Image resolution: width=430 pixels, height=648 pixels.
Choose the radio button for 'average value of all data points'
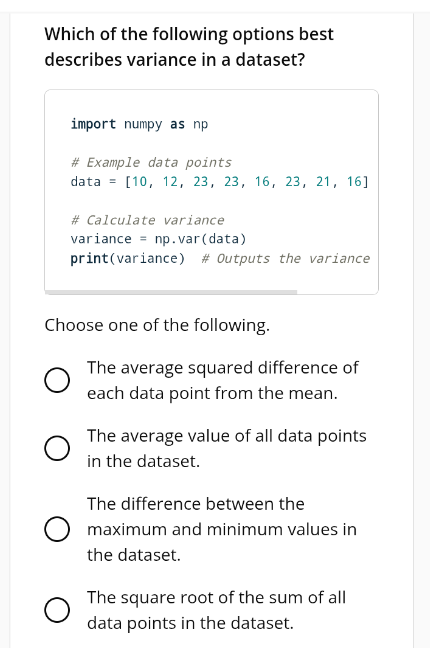click(x=57, y=448)
